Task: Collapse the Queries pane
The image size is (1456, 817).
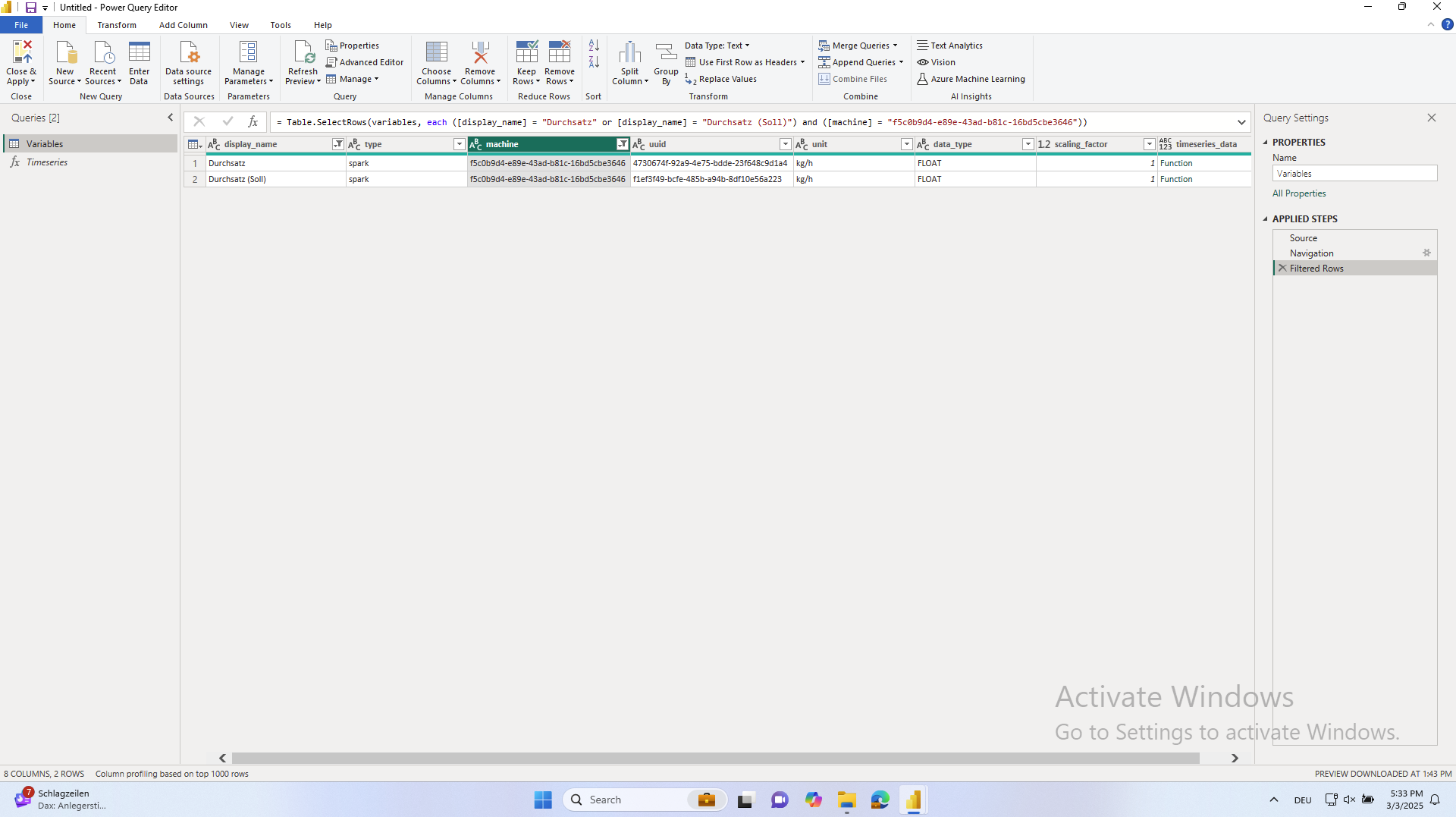Action: coord(170,118)
